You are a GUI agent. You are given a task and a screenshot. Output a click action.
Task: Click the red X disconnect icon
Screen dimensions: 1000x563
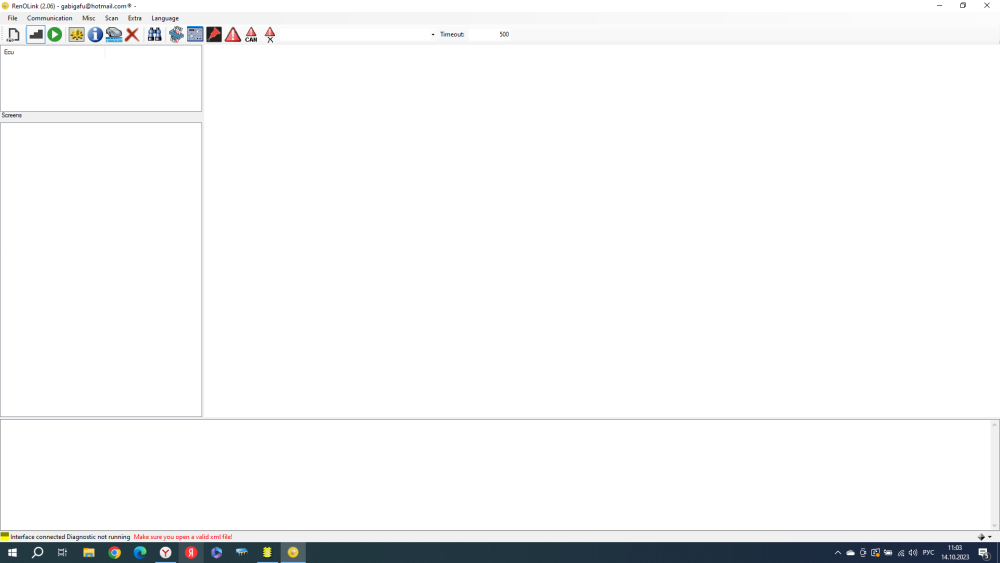click(132, 35)
